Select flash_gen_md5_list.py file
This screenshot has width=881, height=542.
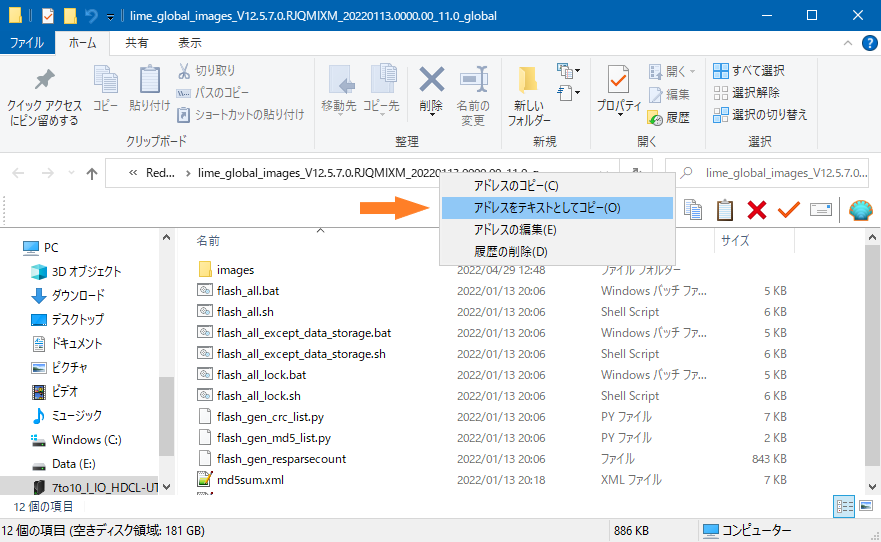pyautogui.click(x=264, y=438)
